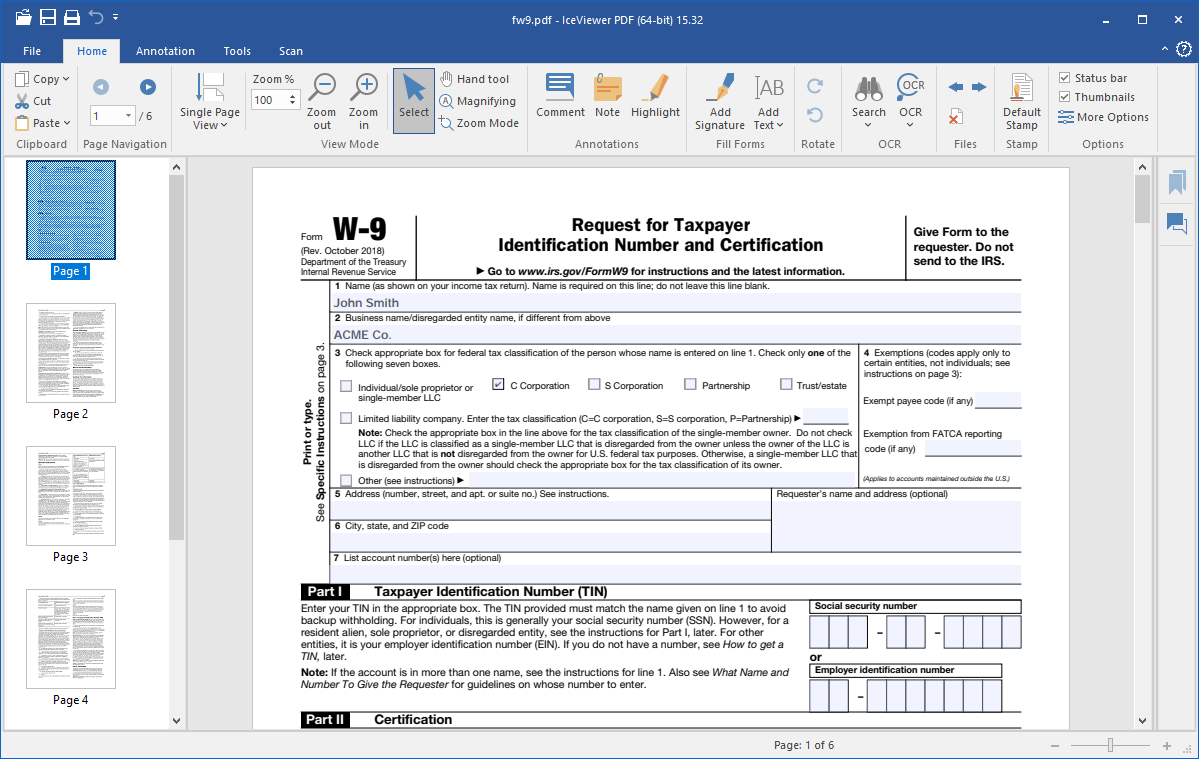Open the bookmarks panel on right sidebar

pos(1177,183)
